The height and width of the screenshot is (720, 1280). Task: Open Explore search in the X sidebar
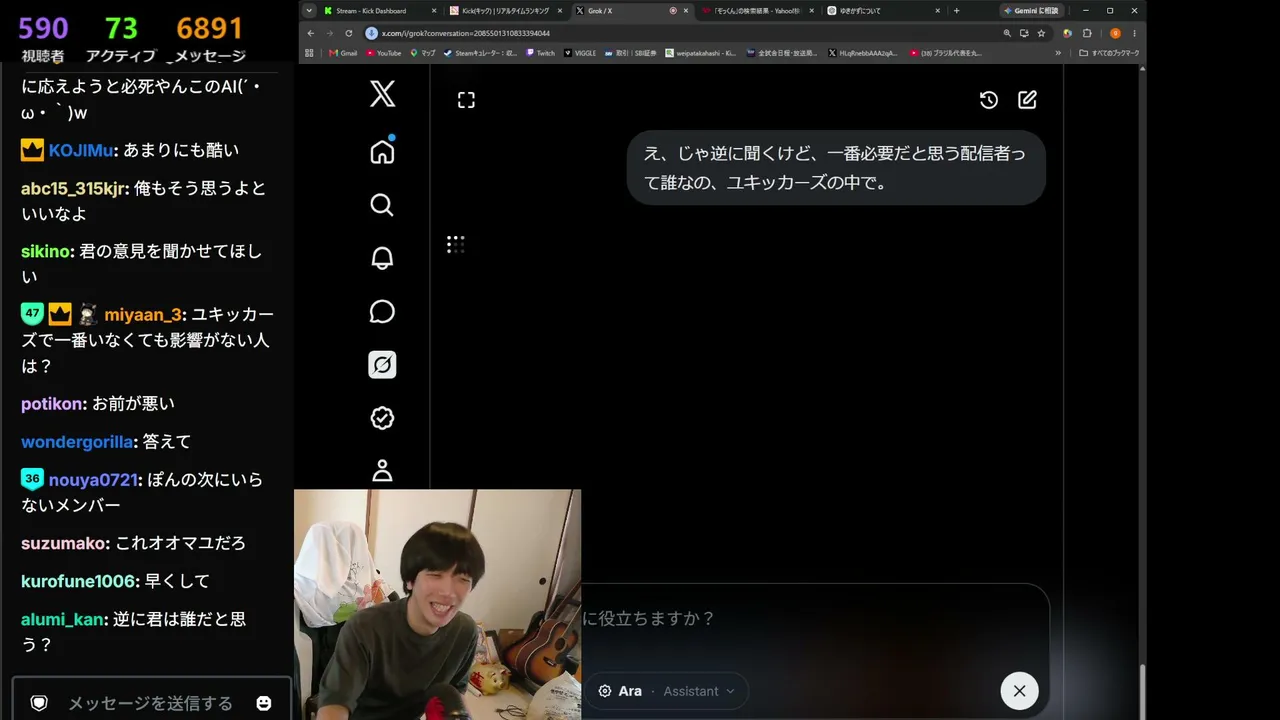[x=382, y=205]
